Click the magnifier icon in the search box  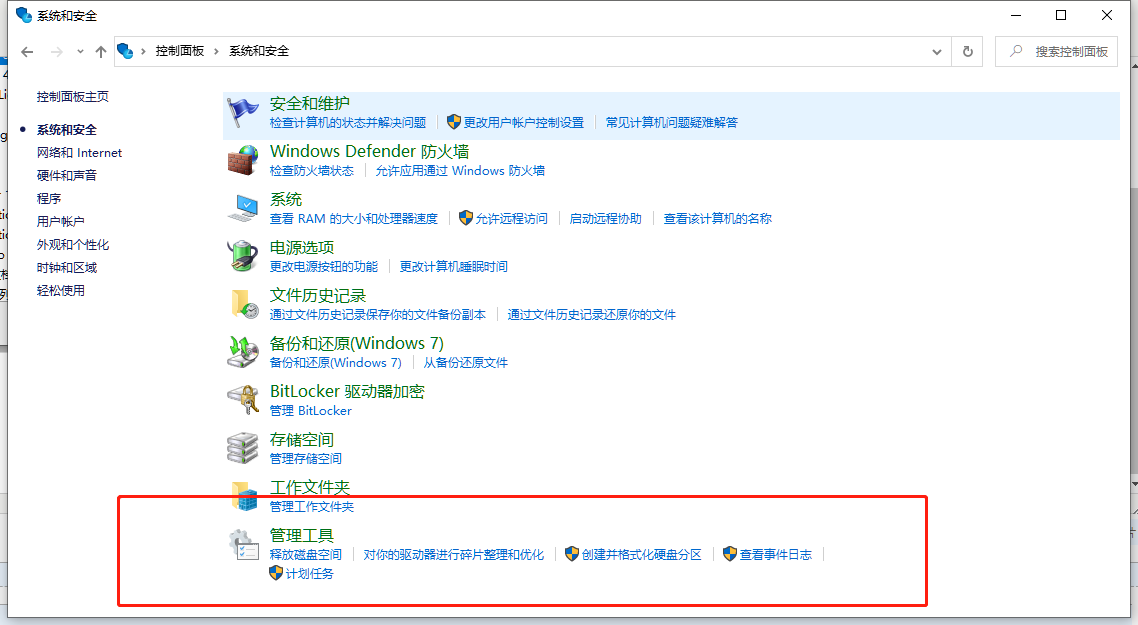1016,51
